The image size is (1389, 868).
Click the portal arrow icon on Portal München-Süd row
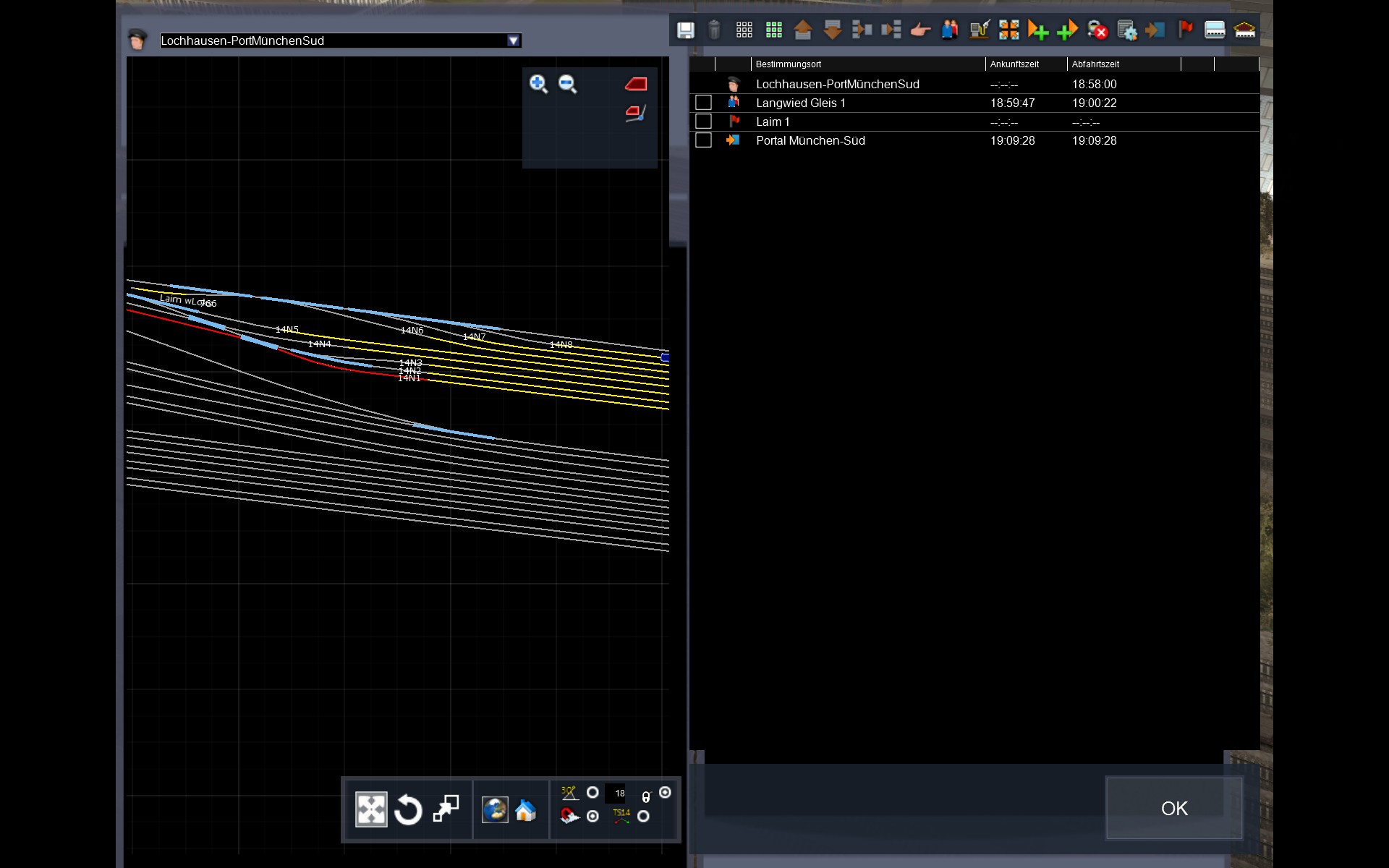(x=733, y=140)
